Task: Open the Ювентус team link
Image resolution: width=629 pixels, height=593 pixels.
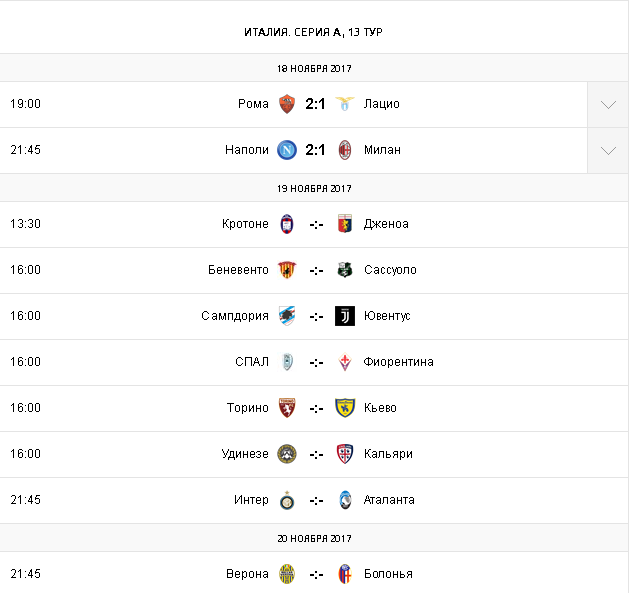Action: [x=387, y=316]
